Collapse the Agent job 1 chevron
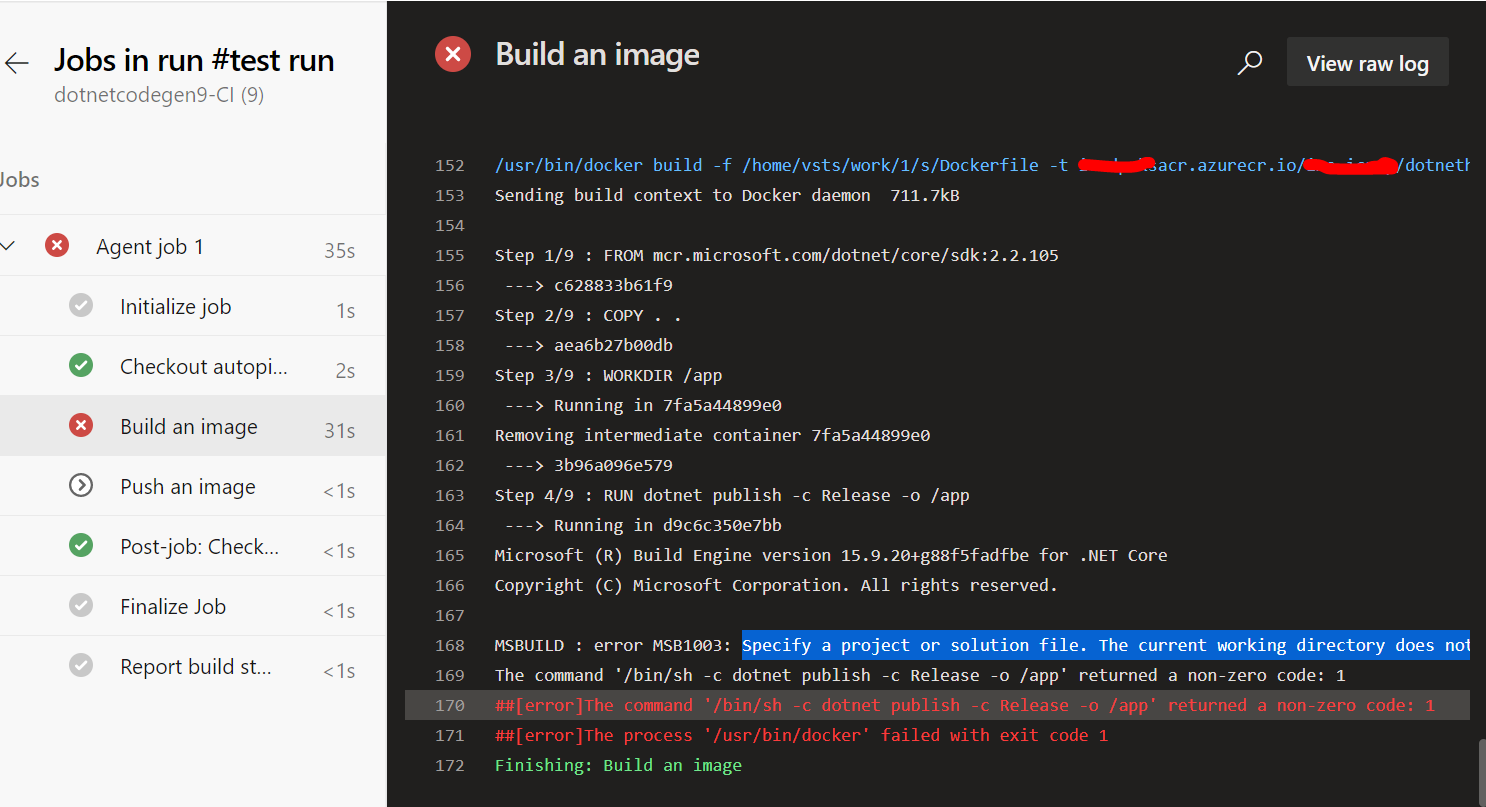Viewport: 1486px width, 807px height. pos(8,246)
